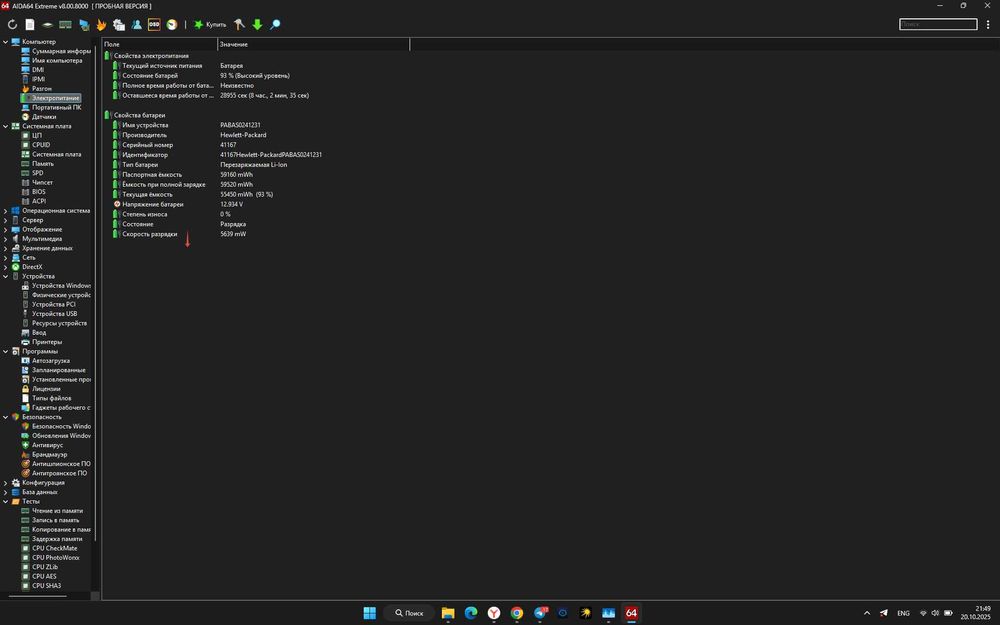Click the Поле column header

click(x=159, y=44)
